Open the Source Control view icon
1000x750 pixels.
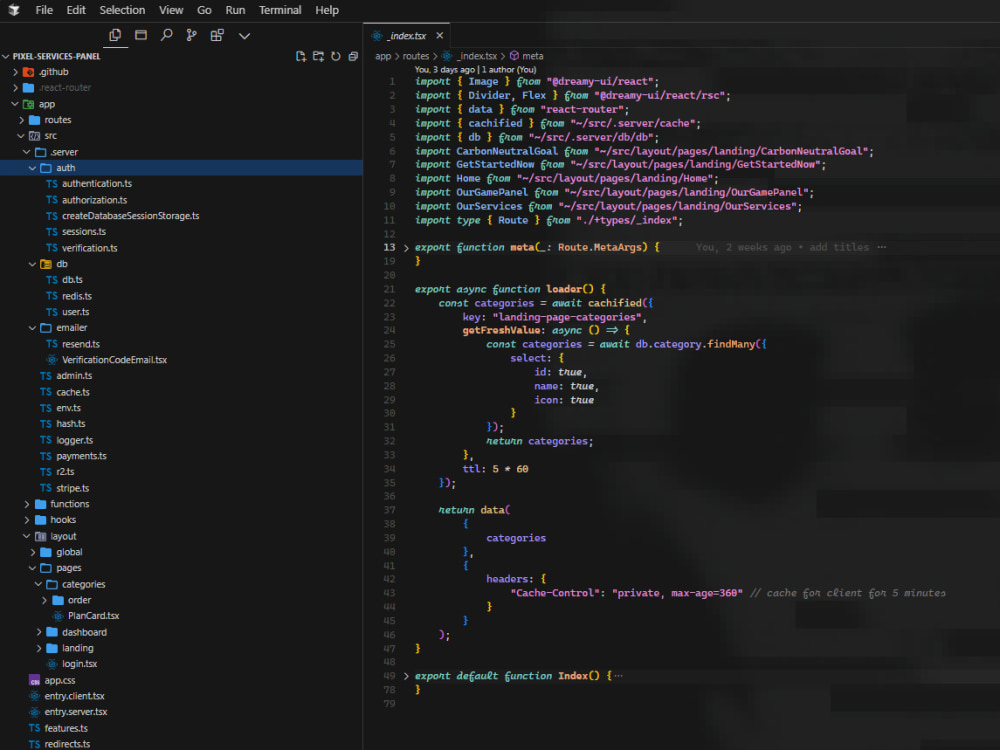[191, 35]
